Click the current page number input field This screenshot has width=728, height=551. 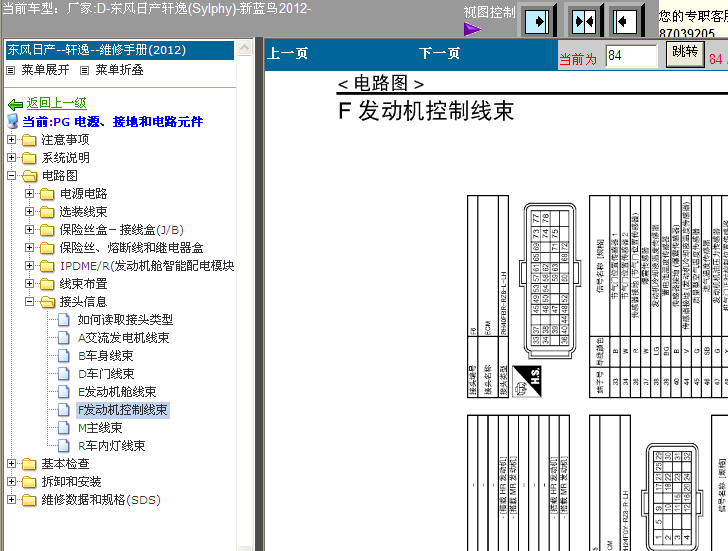[x=631, y=56]
